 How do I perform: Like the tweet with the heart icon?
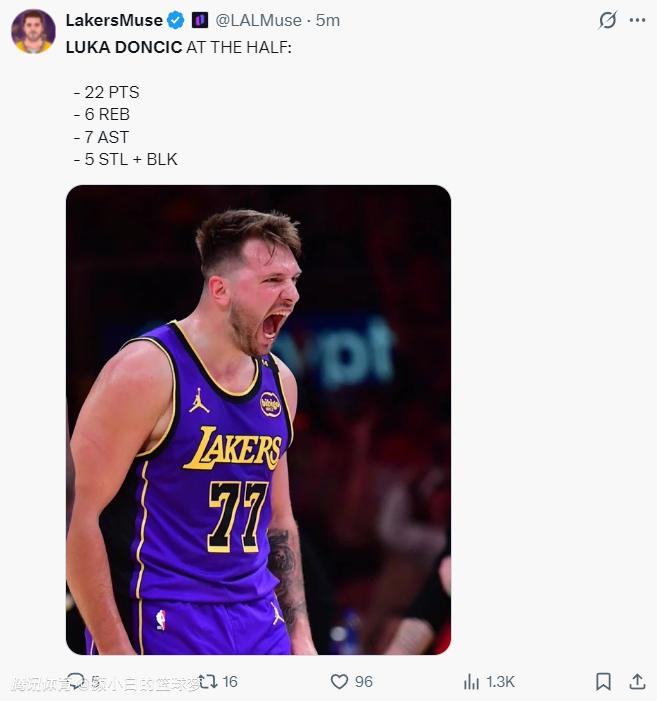click(339, 681)
